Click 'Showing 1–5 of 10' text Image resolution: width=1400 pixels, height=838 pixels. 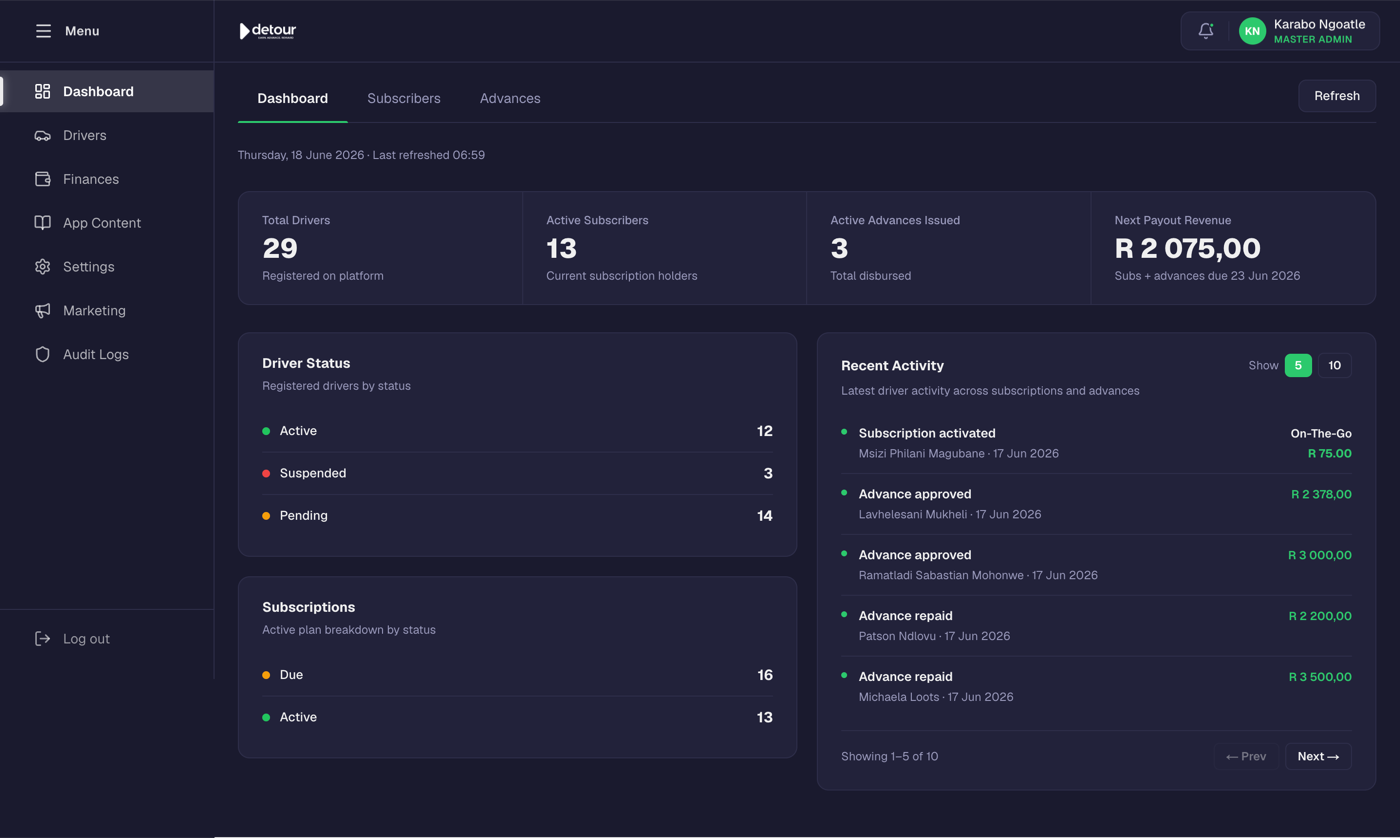tap(889, 757)
